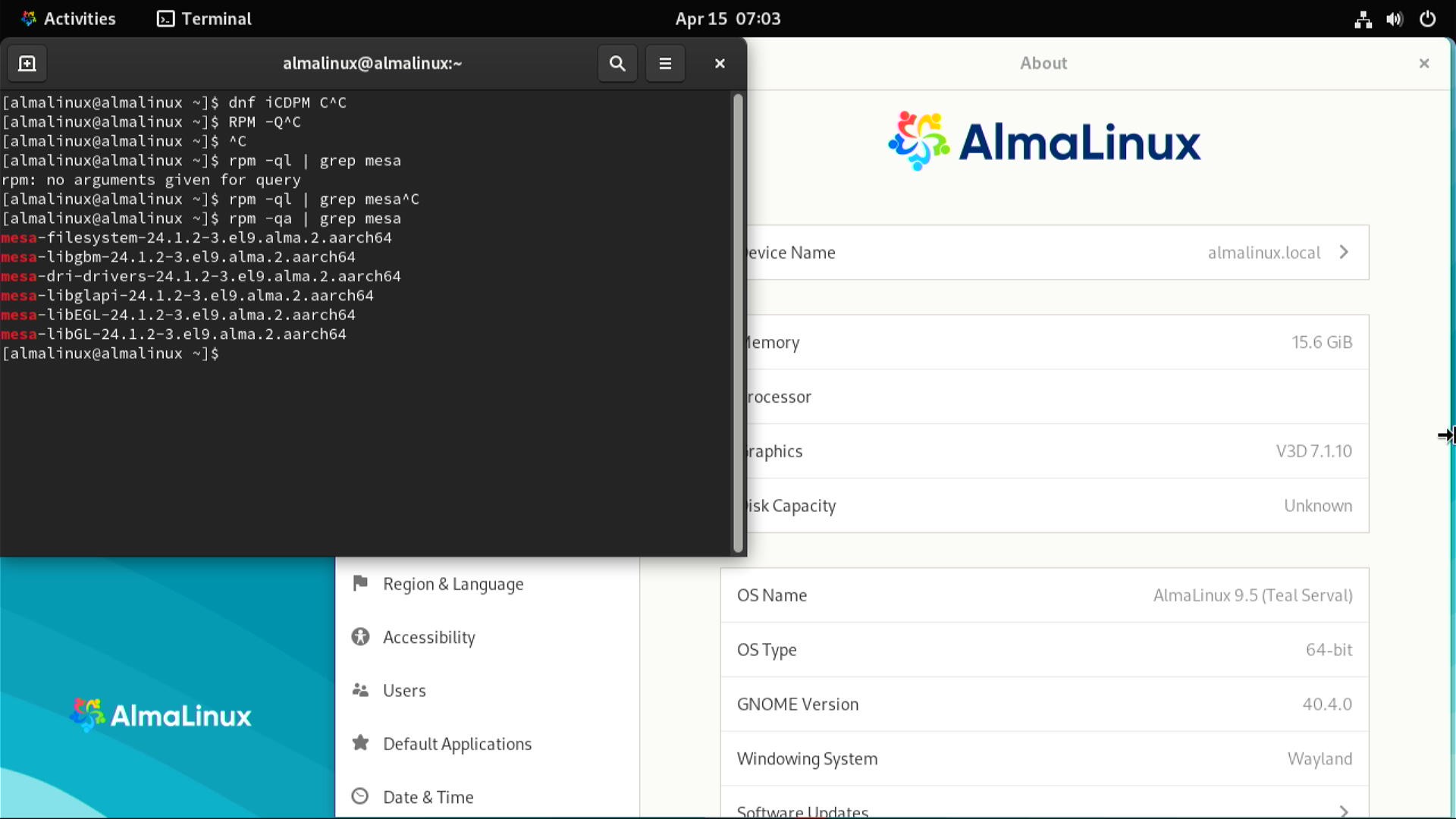Open Region & Language settings
This screenshot has height=819, width=1456.
[x=488, y=584]
